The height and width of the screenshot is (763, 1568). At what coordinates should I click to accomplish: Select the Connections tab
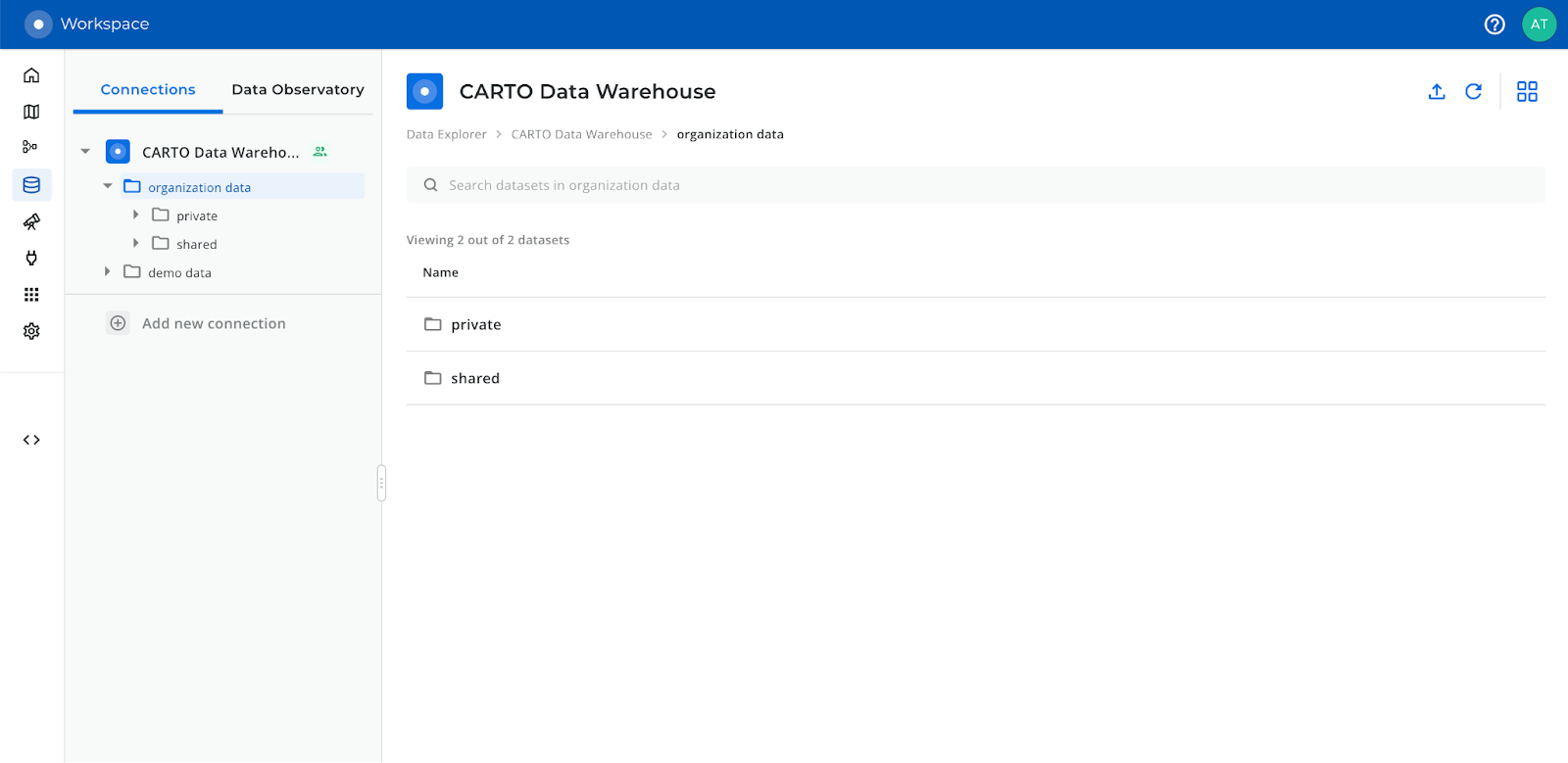[148, 89]
